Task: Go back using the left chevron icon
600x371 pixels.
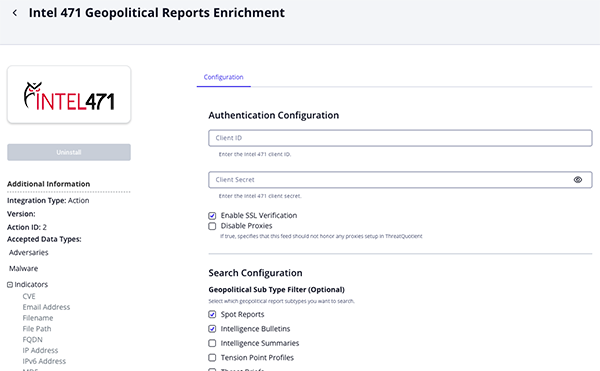Action: click(x=15, y=13)
